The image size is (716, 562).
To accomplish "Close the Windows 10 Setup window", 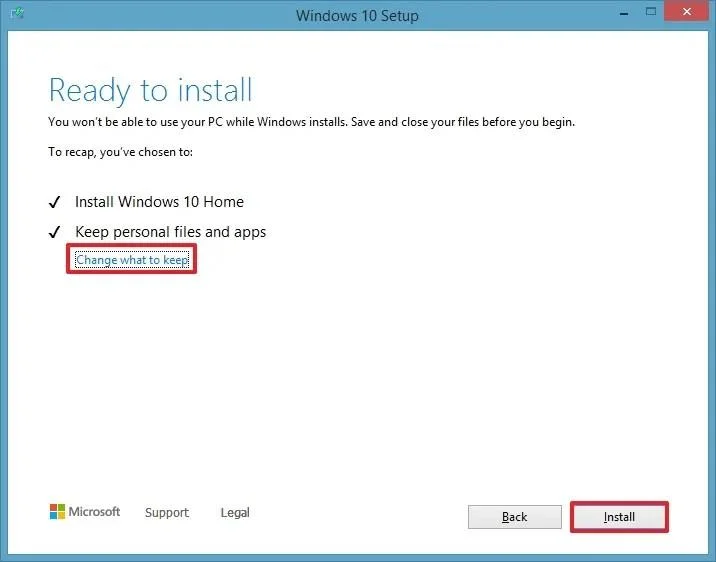I will (x=686, y=11).
